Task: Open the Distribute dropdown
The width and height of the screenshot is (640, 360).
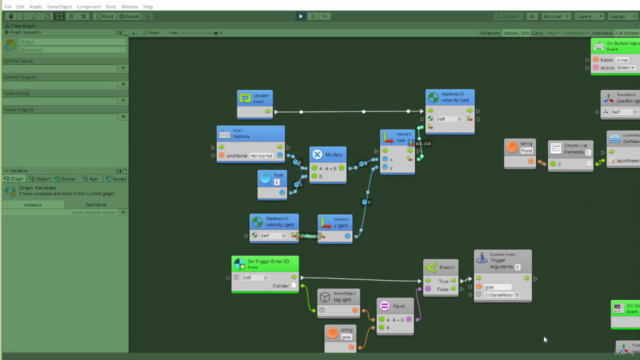Action: (576, 33)
